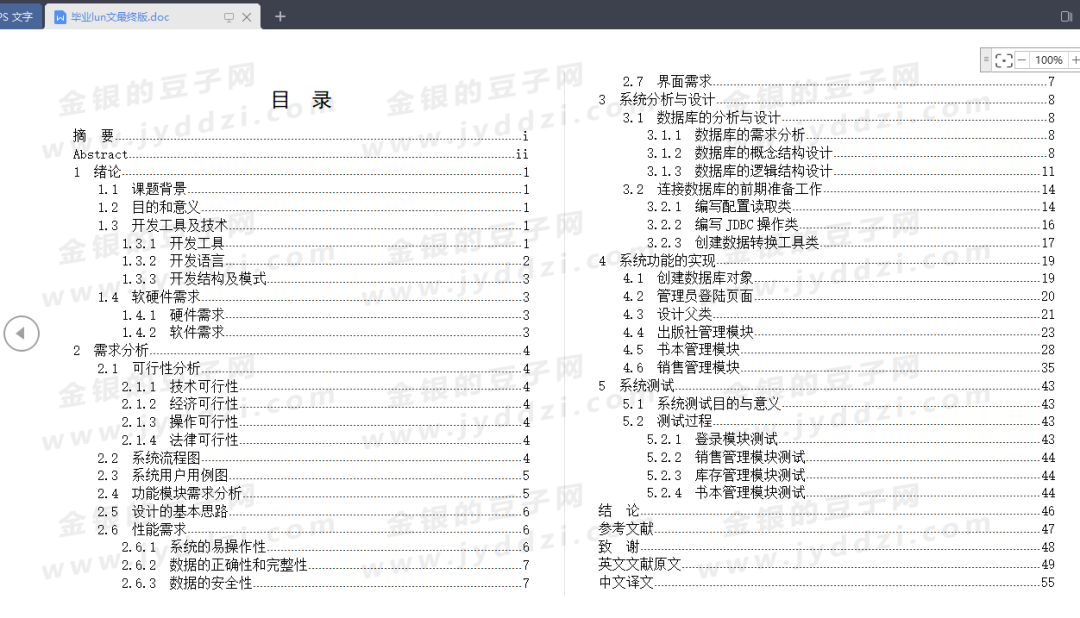Click the W document icon in tab
1080x618 pixels.
(60, 17)
